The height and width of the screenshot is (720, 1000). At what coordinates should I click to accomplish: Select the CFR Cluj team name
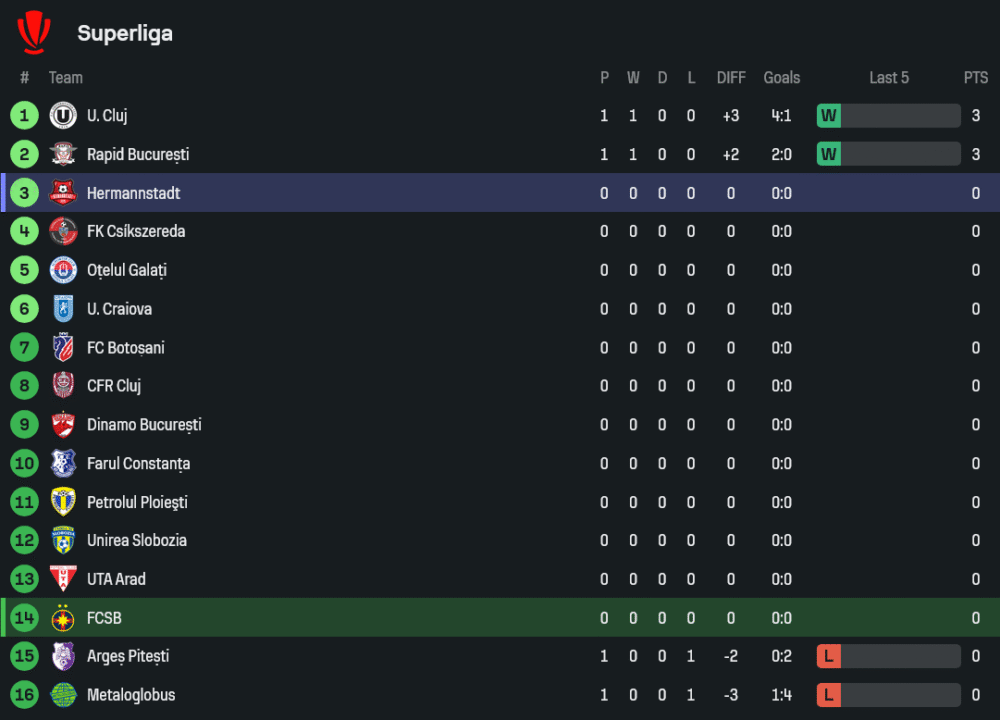pos(114,386)
